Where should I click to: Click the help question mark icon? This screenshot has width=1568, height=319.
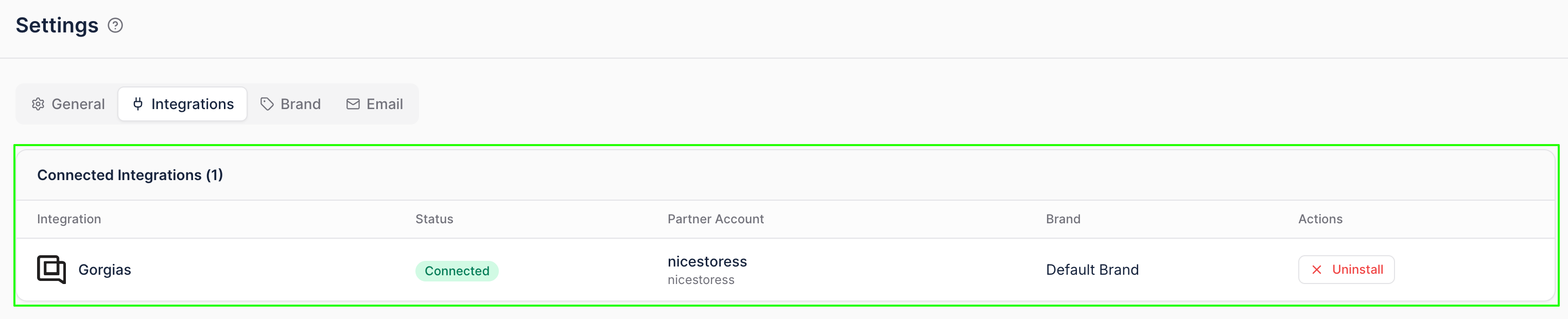click(x=115, y=26)
